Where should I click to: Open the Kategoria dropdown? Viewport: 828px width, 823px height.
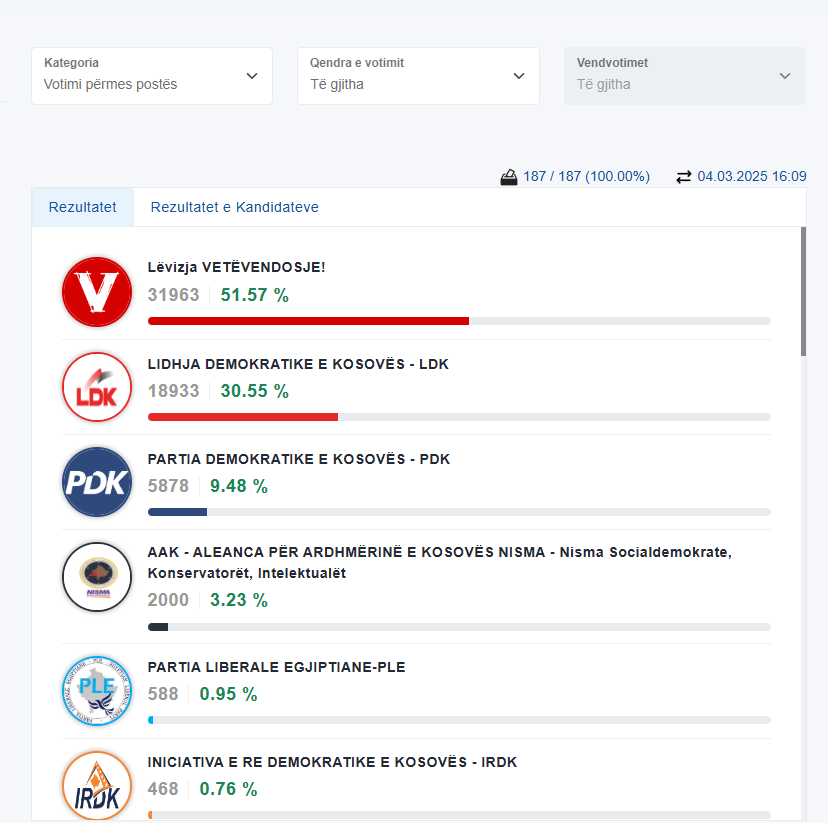pos(152,76)
